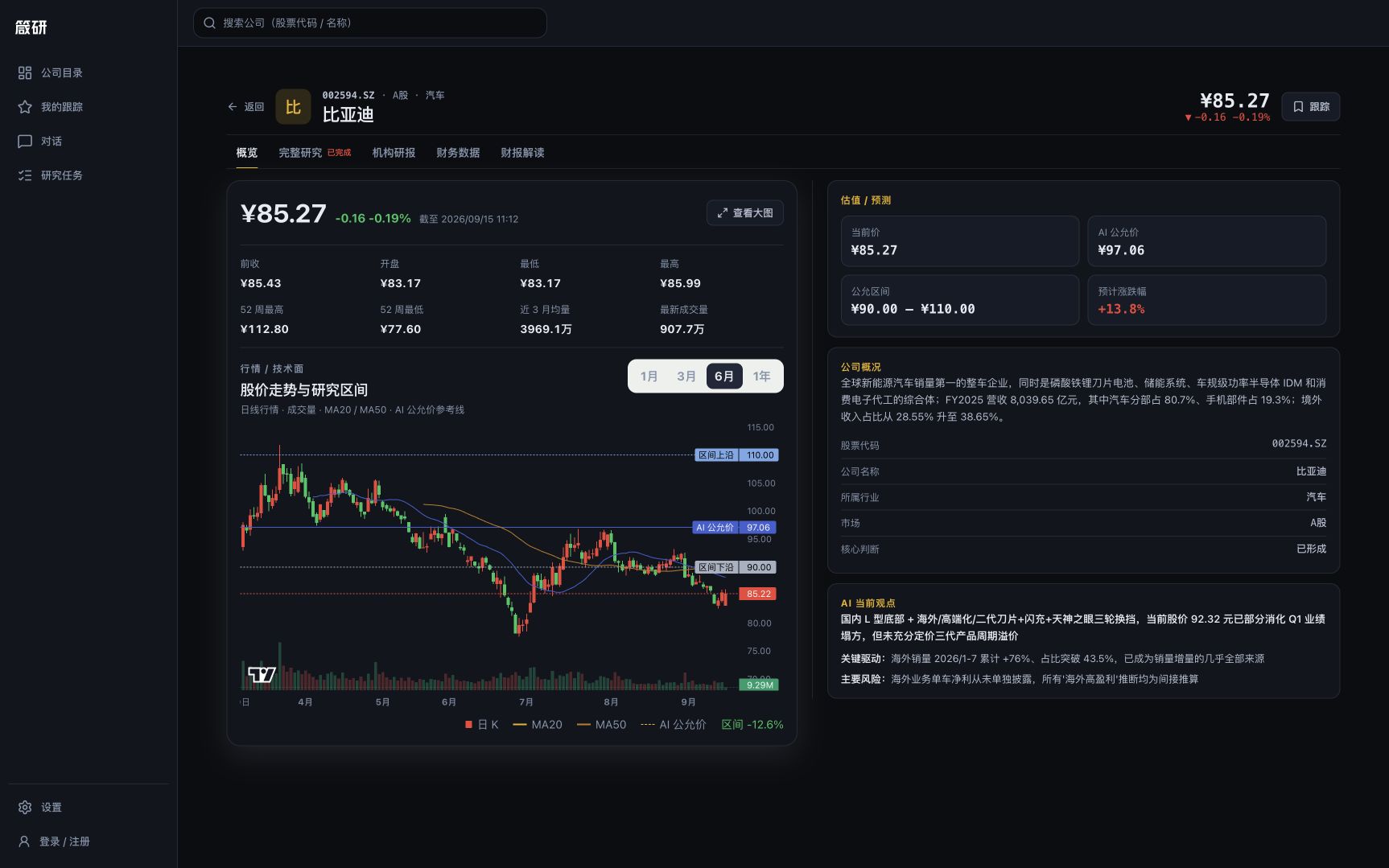The width and height of the screenshot is (1389, 868).
Task: Click the 主要风险 line in AI 当前观点
Action: click(1019, 679)
